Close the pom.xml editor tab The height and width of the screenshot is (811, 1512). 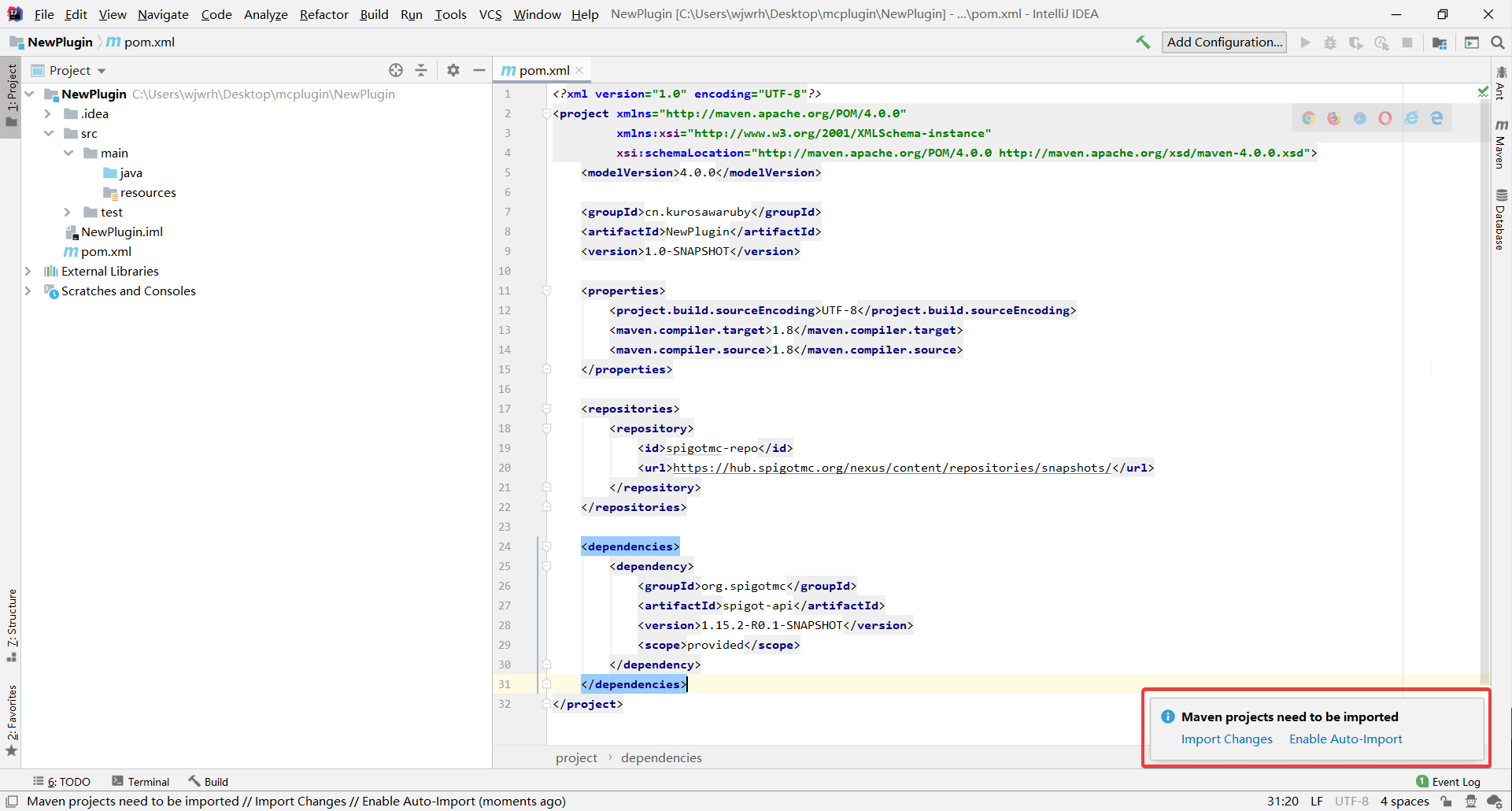click(579, 70)
